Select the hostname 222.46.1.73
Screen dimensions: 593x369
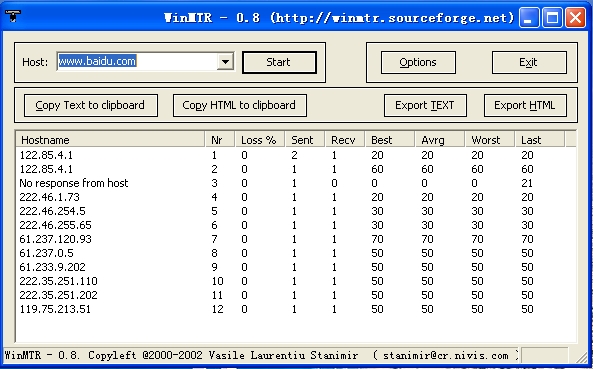pos(50,197)
